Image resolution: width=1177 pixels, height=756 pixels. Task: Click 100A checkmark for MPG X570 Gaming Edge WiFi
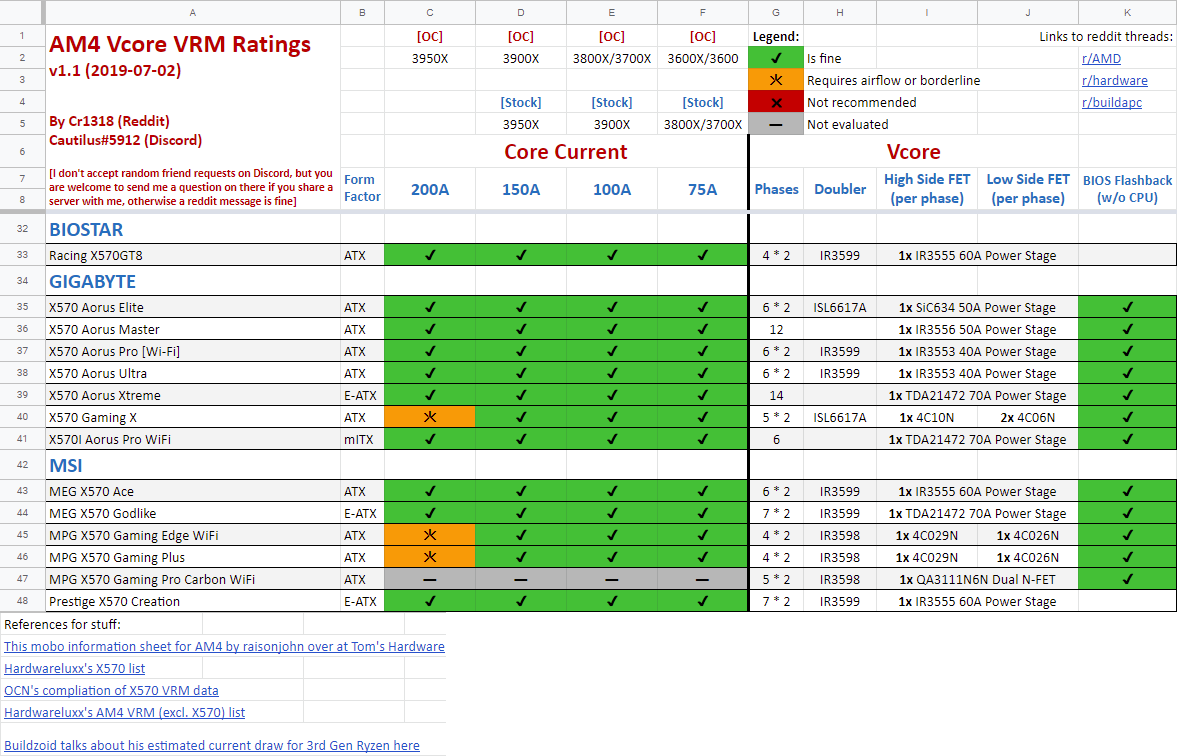tap(612, 535)
